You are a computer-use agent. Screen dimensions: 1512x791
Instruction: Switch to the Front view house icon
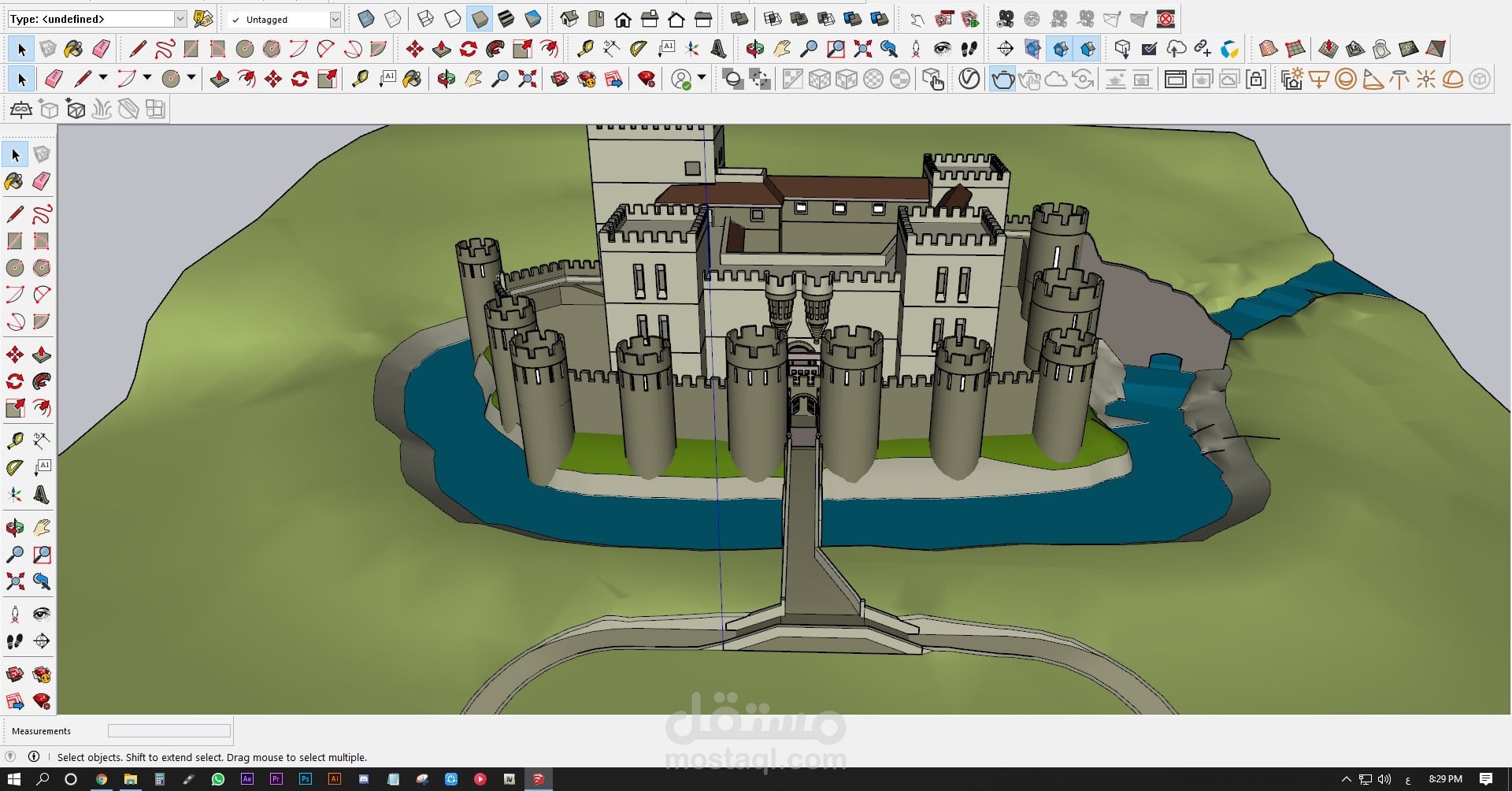[x=623, y=19]
